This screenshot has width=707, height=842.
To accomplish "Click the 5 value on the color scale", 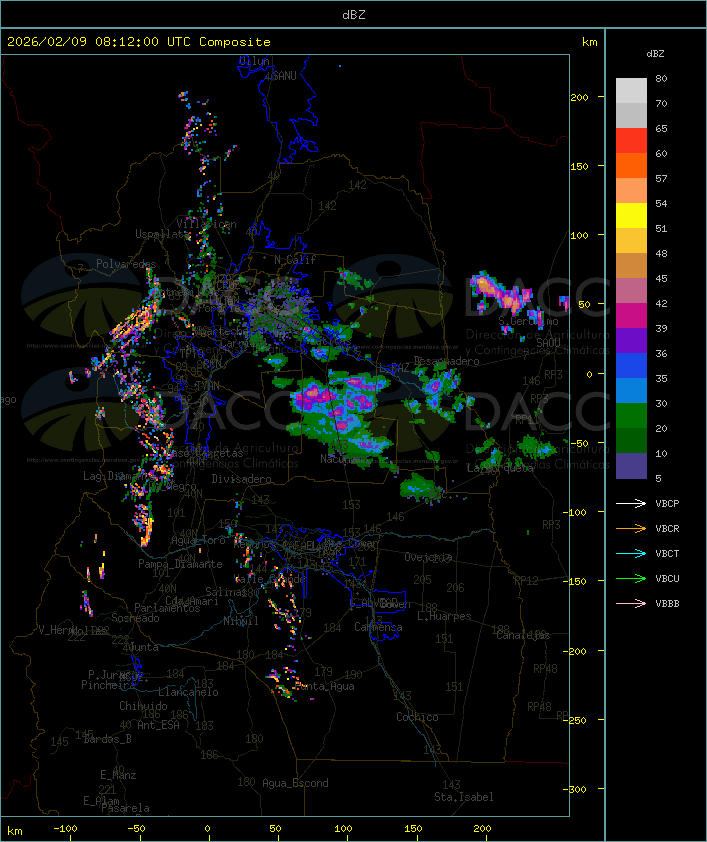I will [659, 478].
